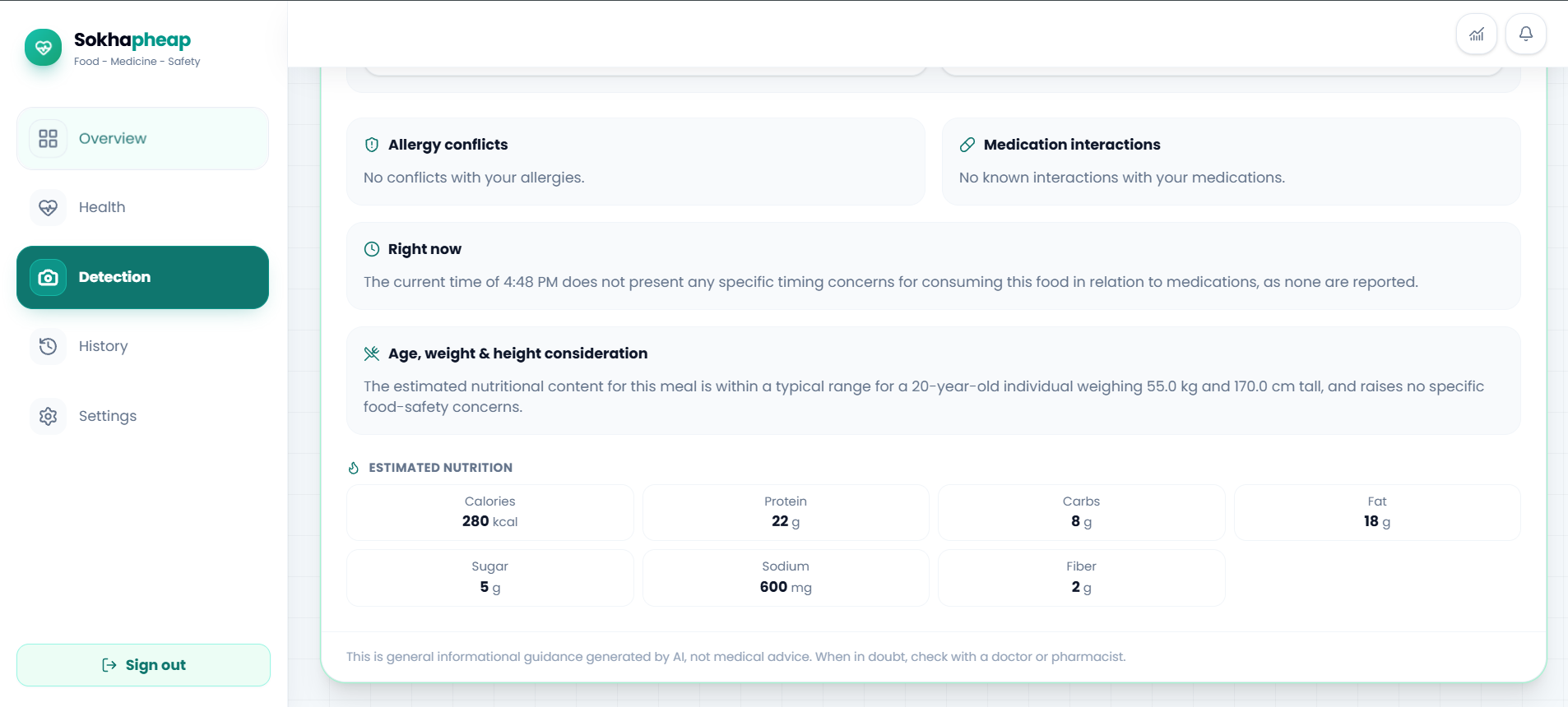The height and width of the screenshot is (707, 1568).
Task: Open the analytics chart icon in header
Action: 1477,35
